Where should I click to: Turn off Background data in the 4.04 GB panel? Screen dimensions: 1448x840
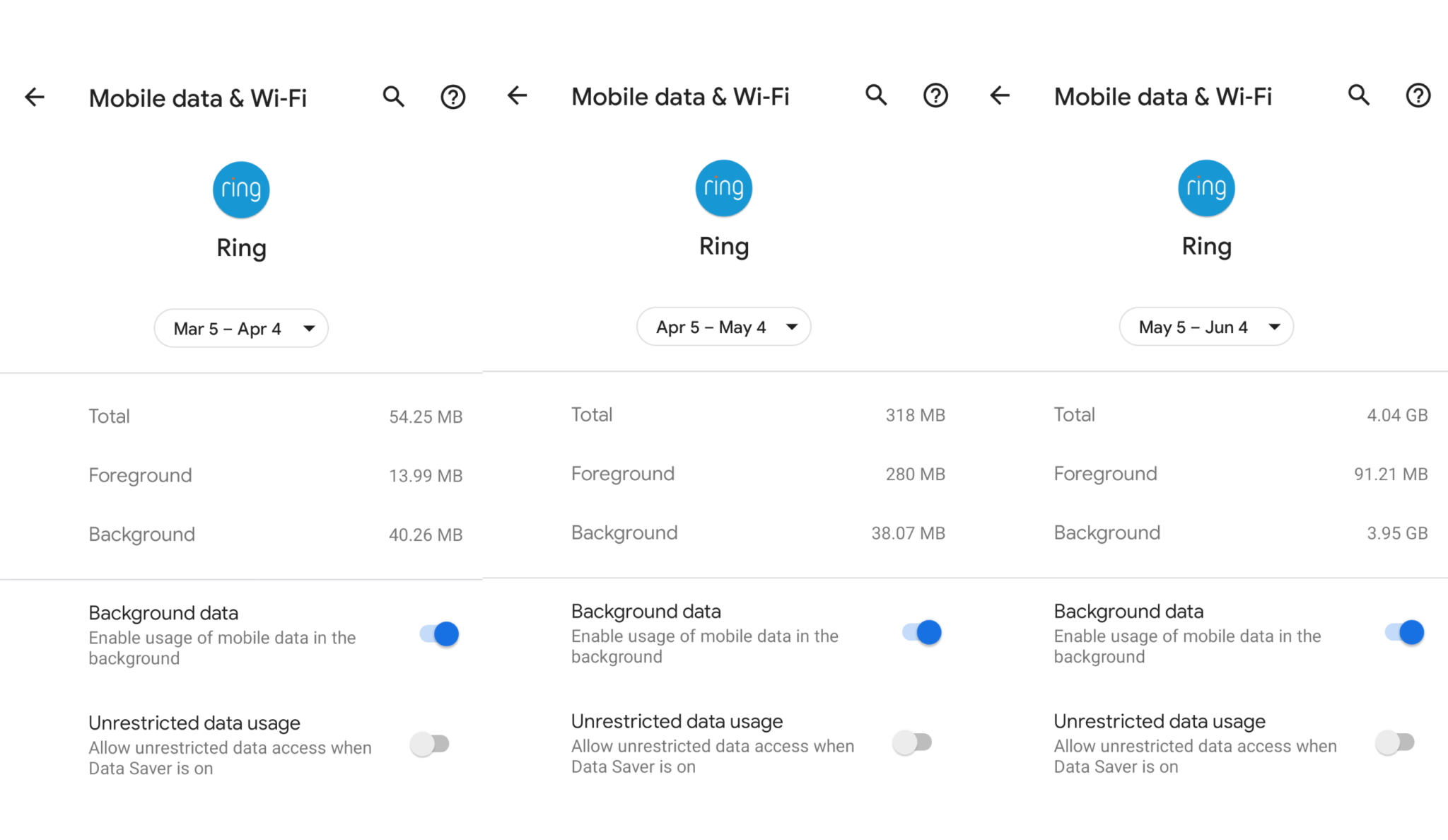coord(1404,632)
